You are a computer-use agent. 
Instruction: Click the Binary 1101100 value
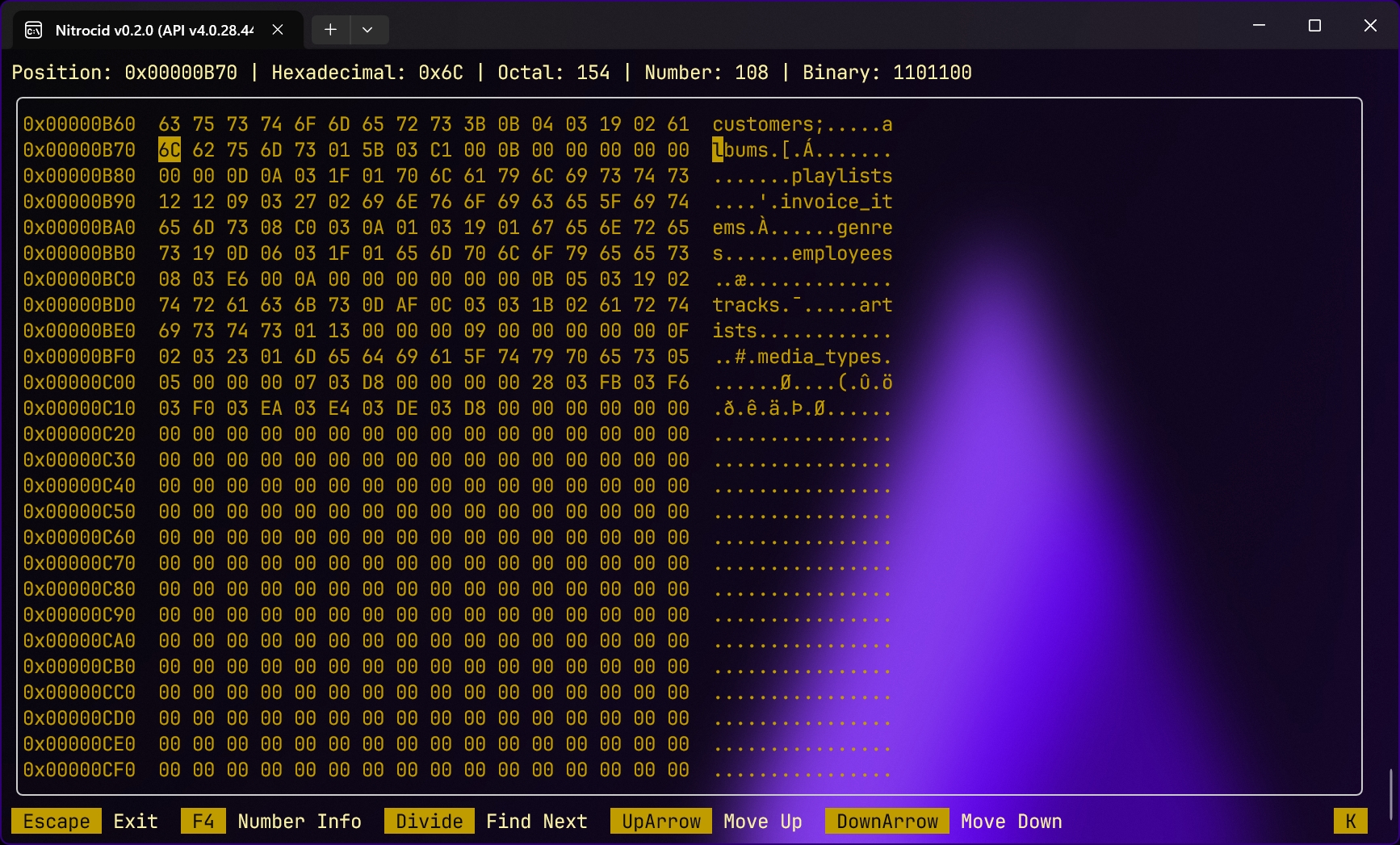pyautogui.click(x=932, y=73)
